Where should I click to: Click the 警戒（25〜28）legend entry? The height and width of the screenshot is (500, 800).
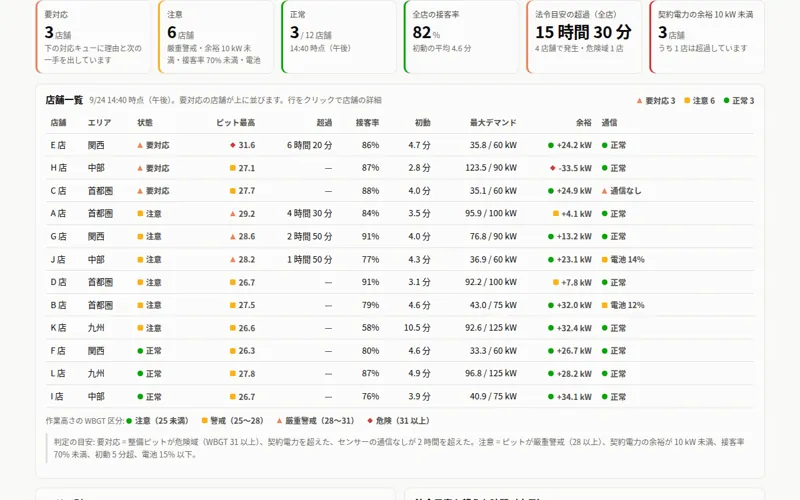(x=233, y=421)
